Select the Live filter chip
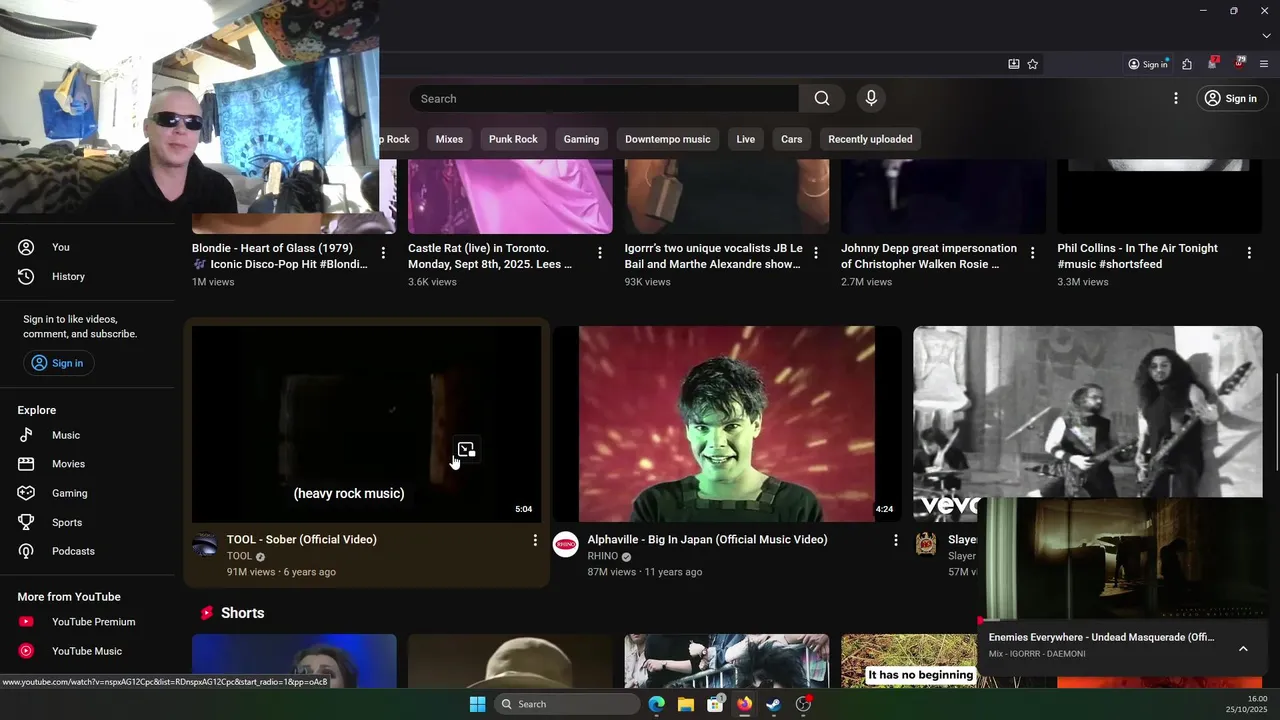This screenshot has width=1280, height=720. [746, 139]
